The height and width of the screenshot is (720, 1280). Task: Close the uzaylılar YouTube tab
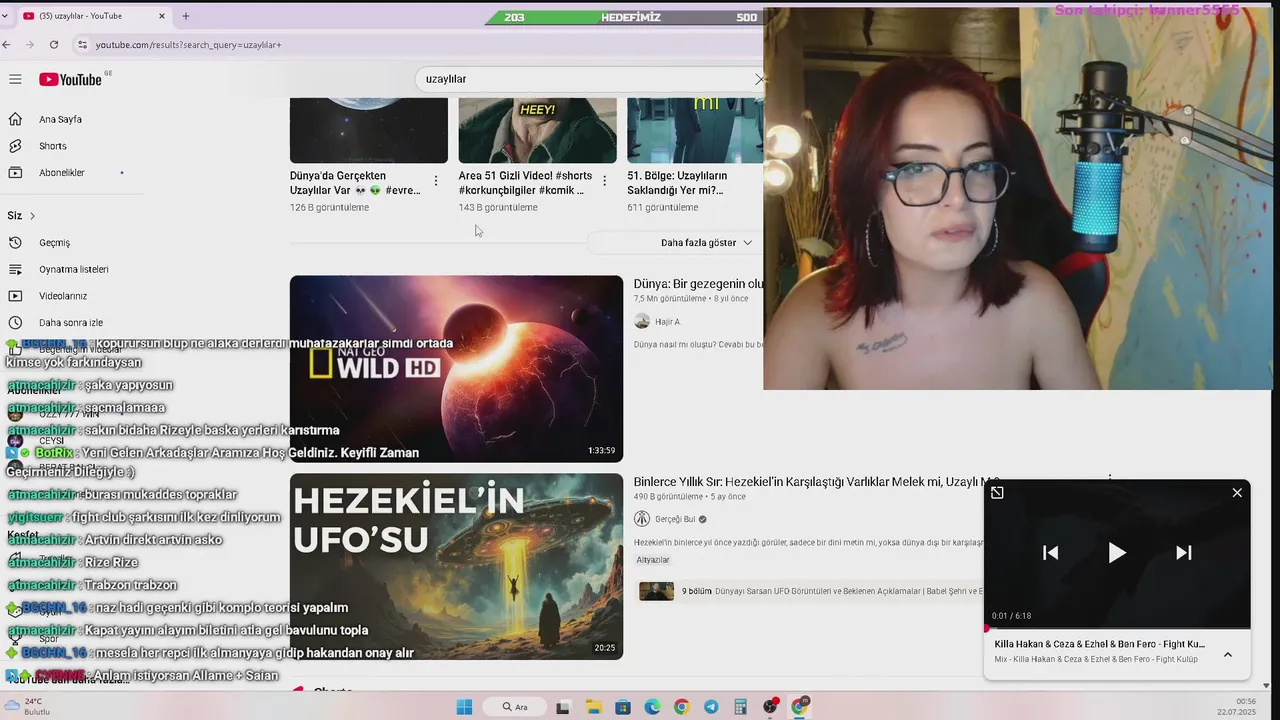coord(162,16)
